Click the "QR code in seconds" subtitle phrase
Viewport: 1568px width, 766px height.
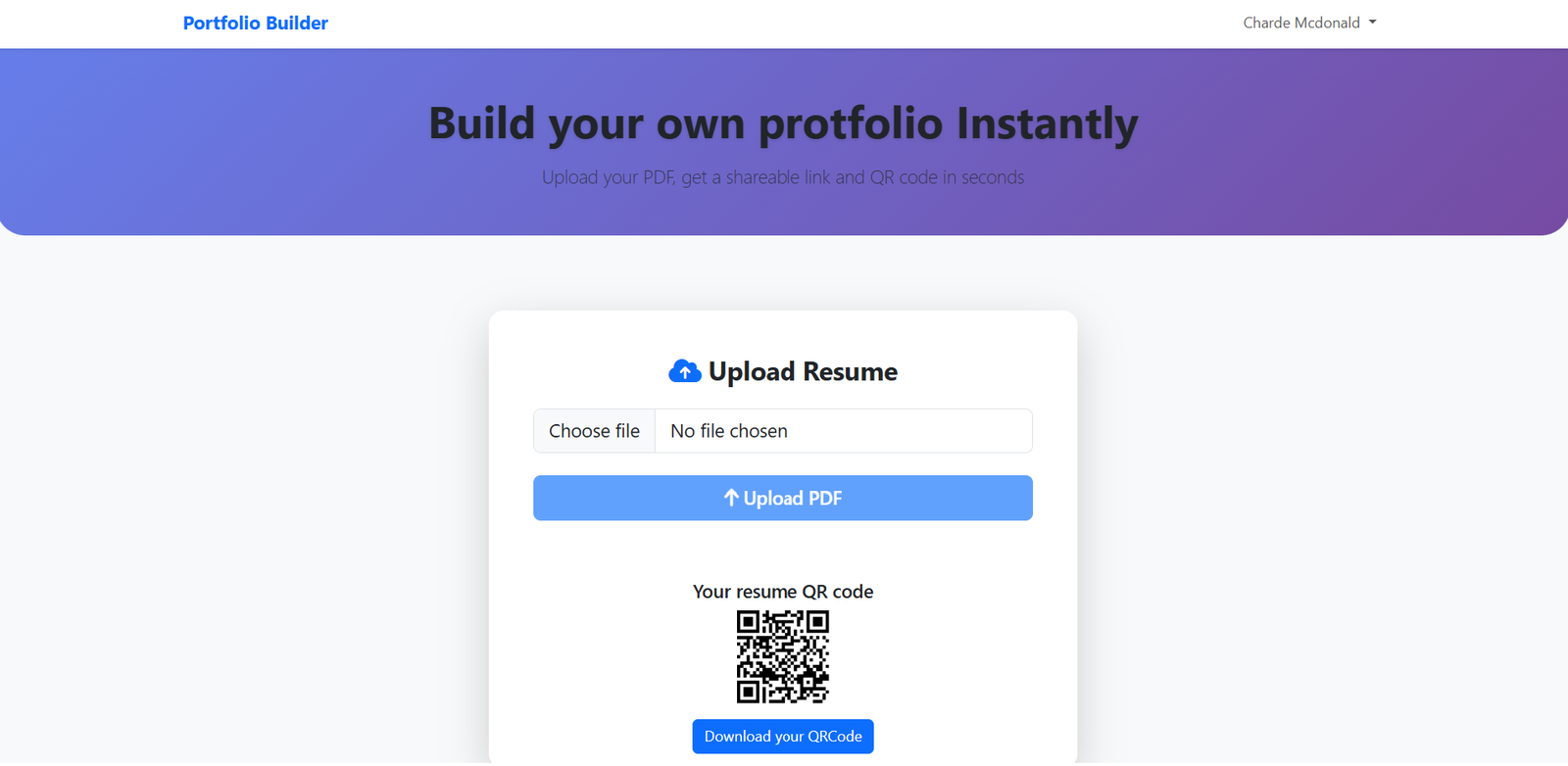pos(947,177)
